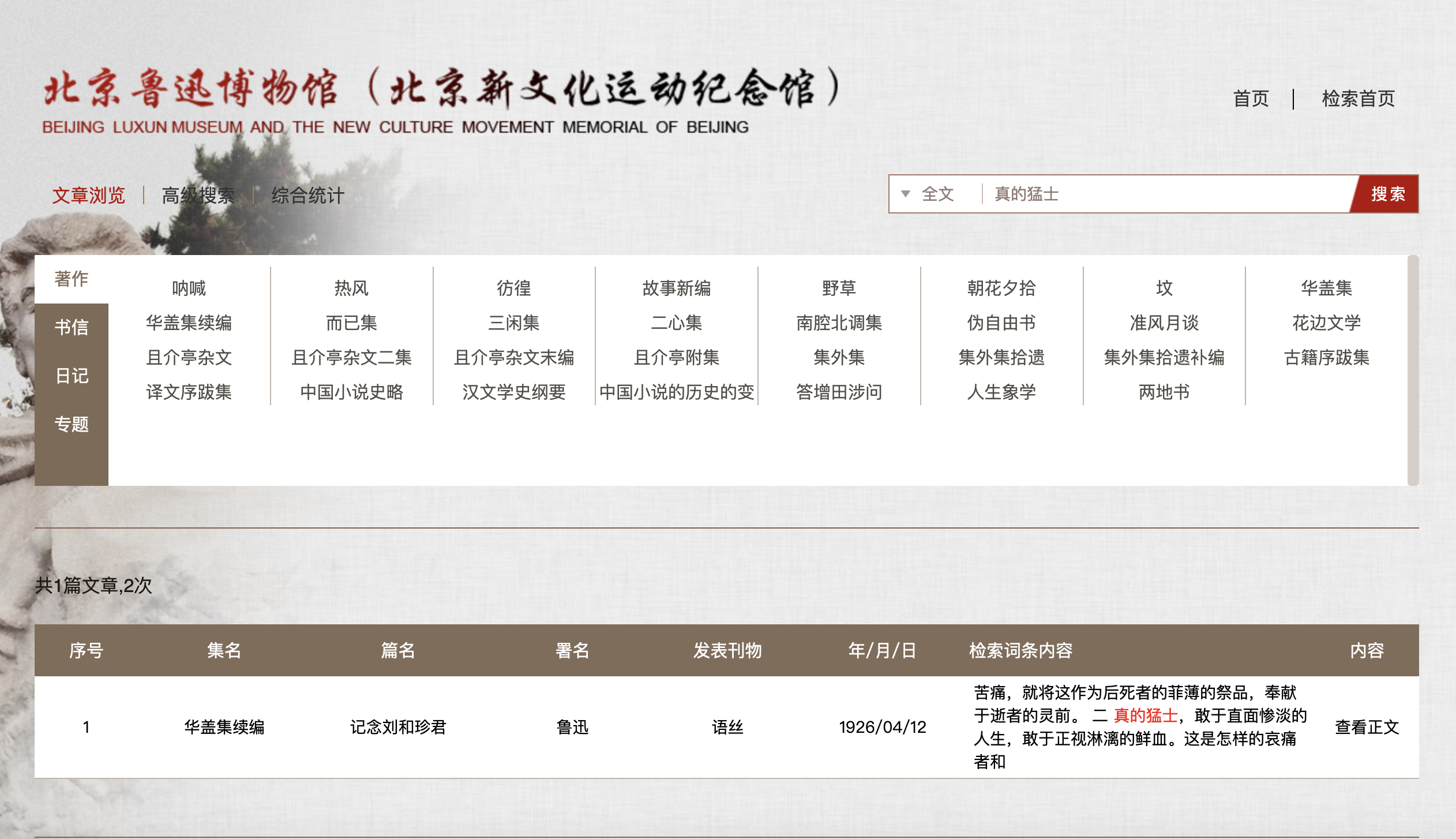Screen dimensions: 1456x839
Task: Open the collection 彷徨
Action: (513, 288)
